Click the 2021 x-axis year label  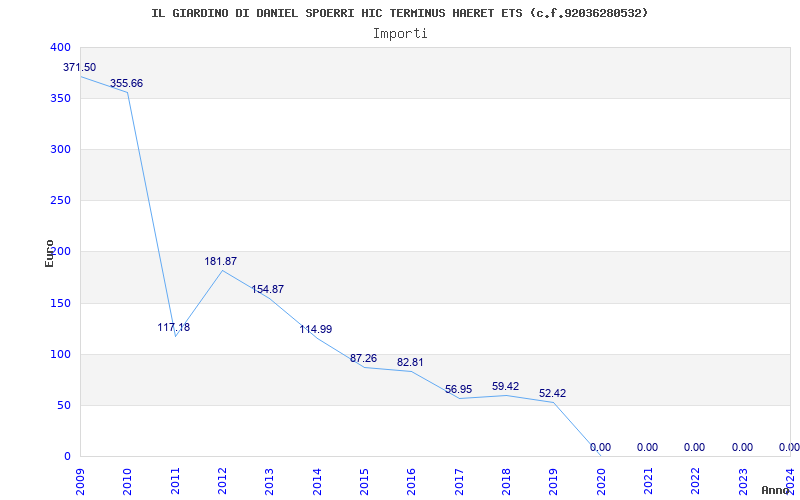tap(648, 482)
